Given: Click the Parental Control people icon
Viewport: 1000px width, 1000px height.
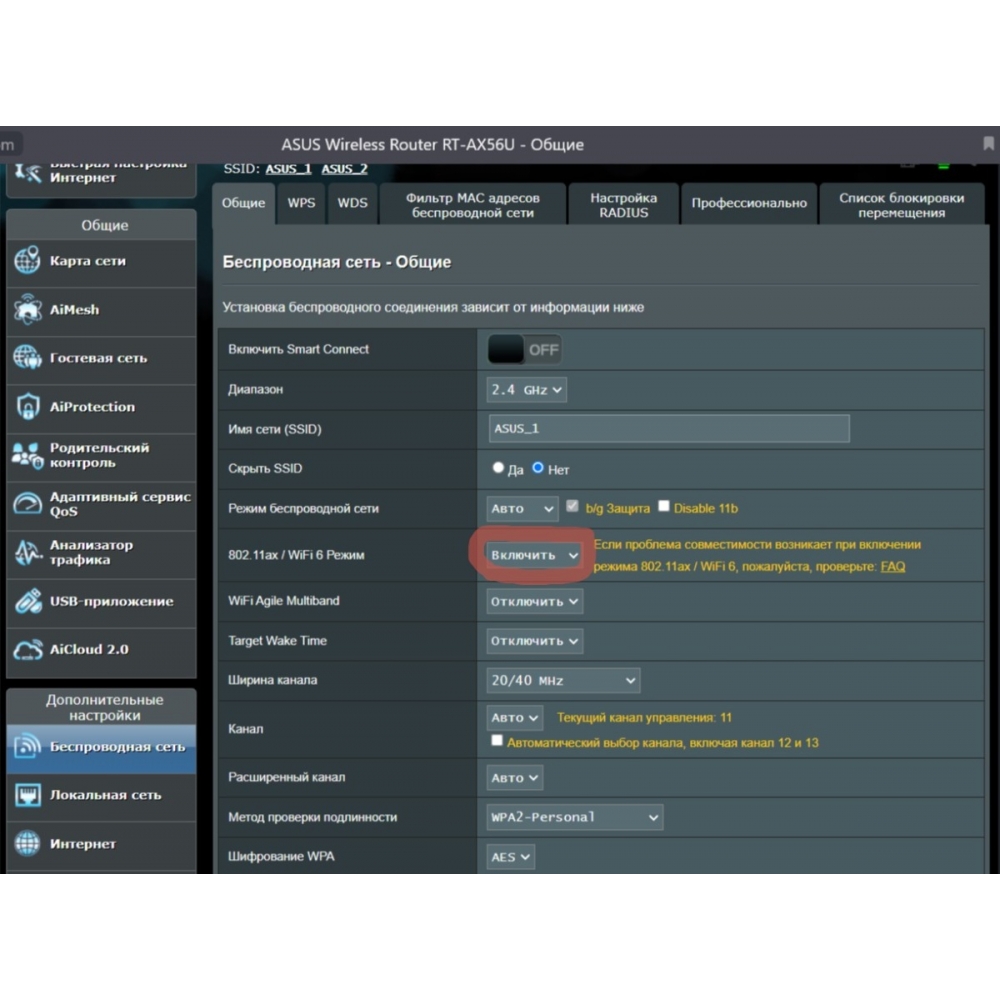Looking at the screenshot, I should [x=27, y=455].
